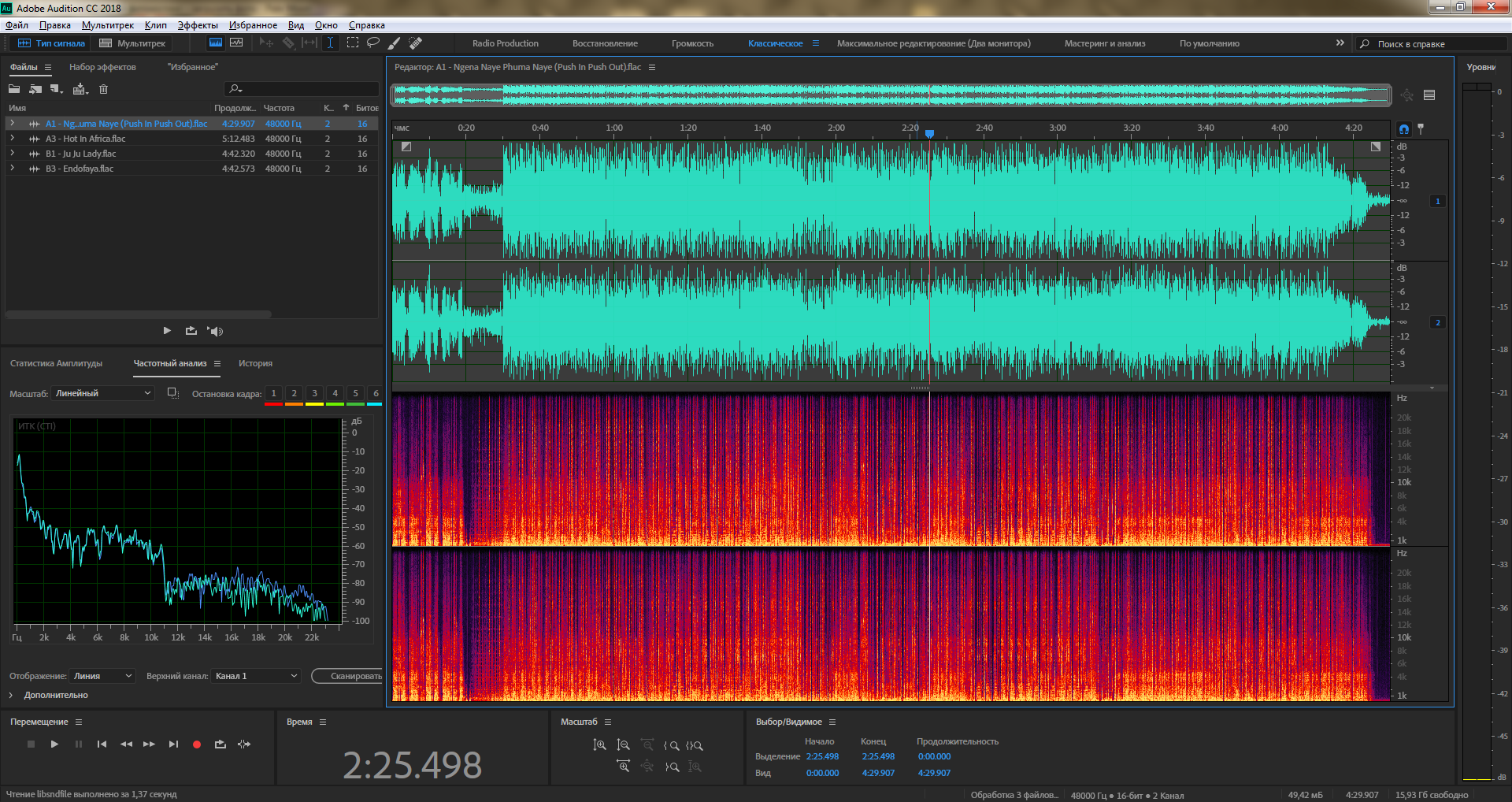Viewport: 1512px width, 802px height.
Task: Open the Верхний канал dropdown
Action: pyautogui.click(x=256, y=676)
